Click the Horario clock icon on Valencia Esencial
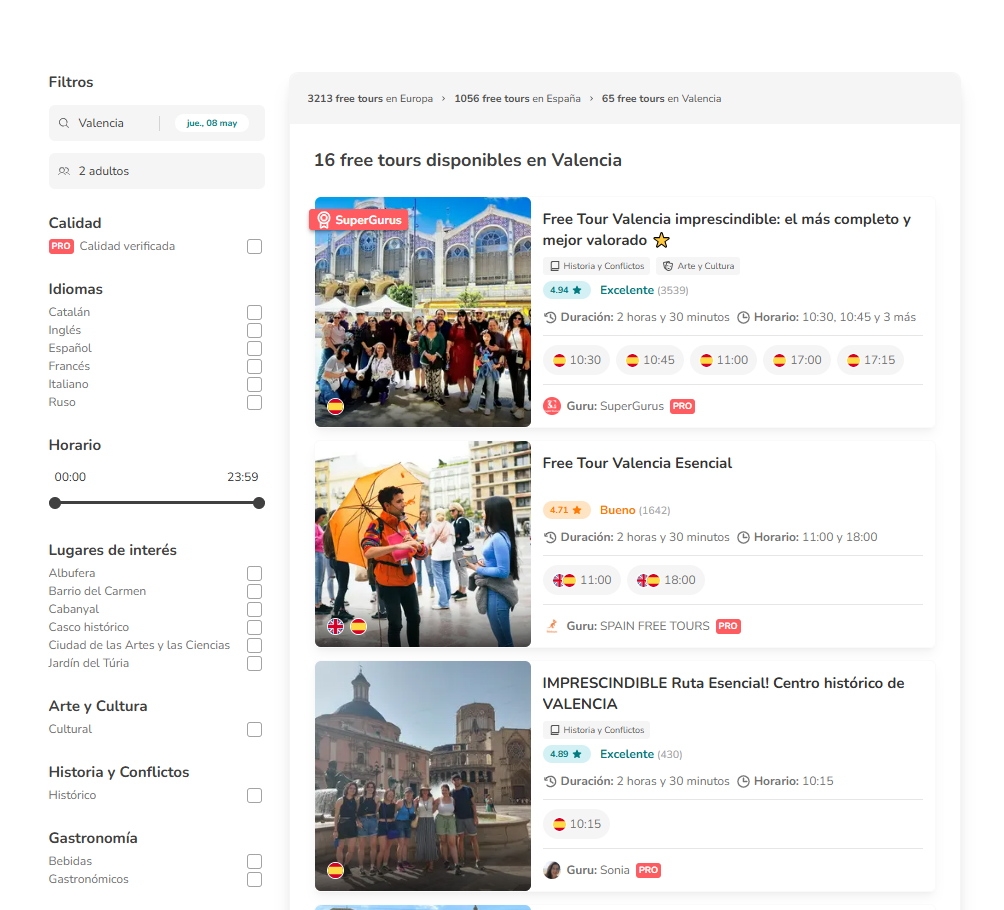The width and height of the screenshot is (1004, 910). point(743,537)
